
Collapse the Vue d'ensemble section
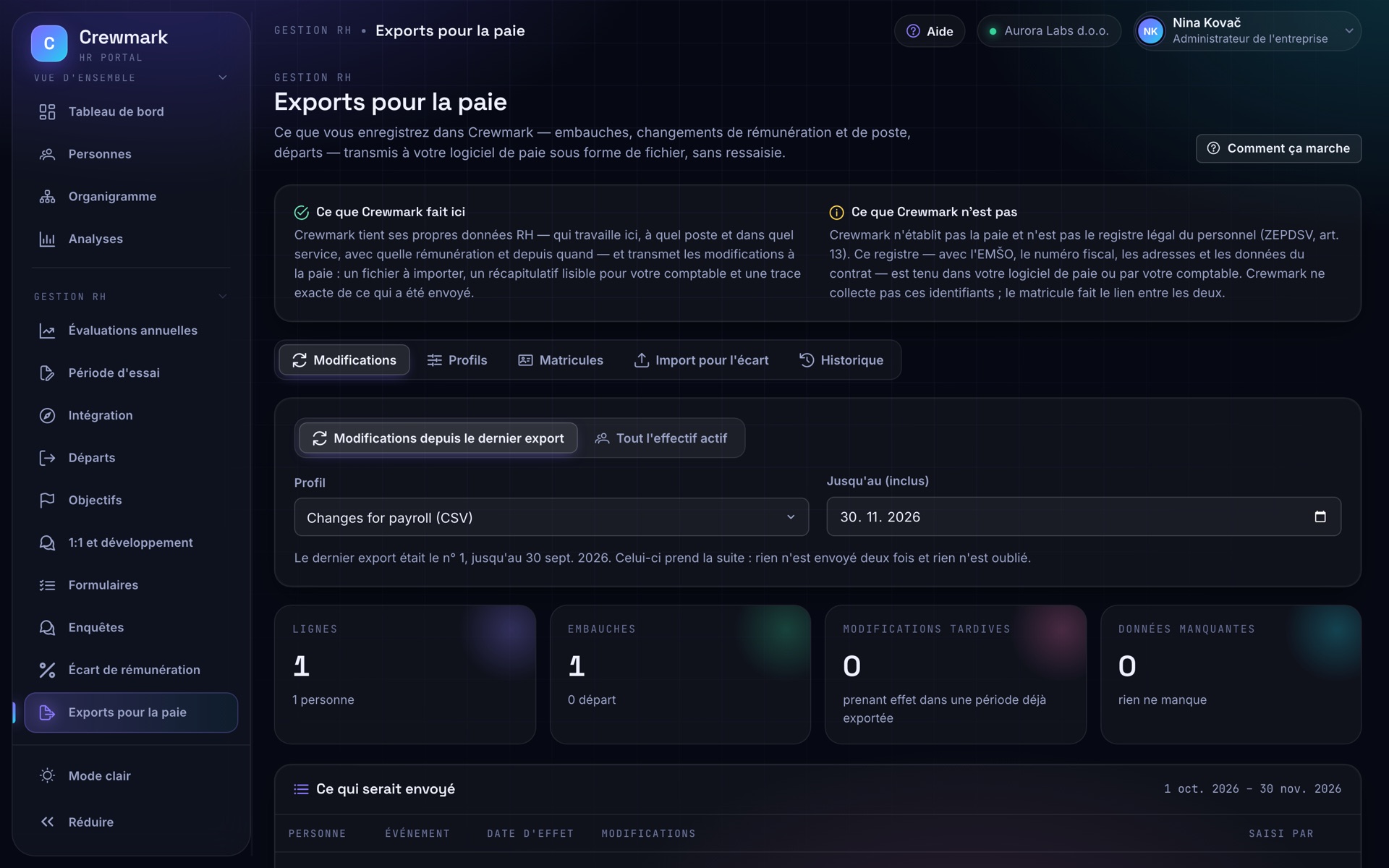(223, 77)
